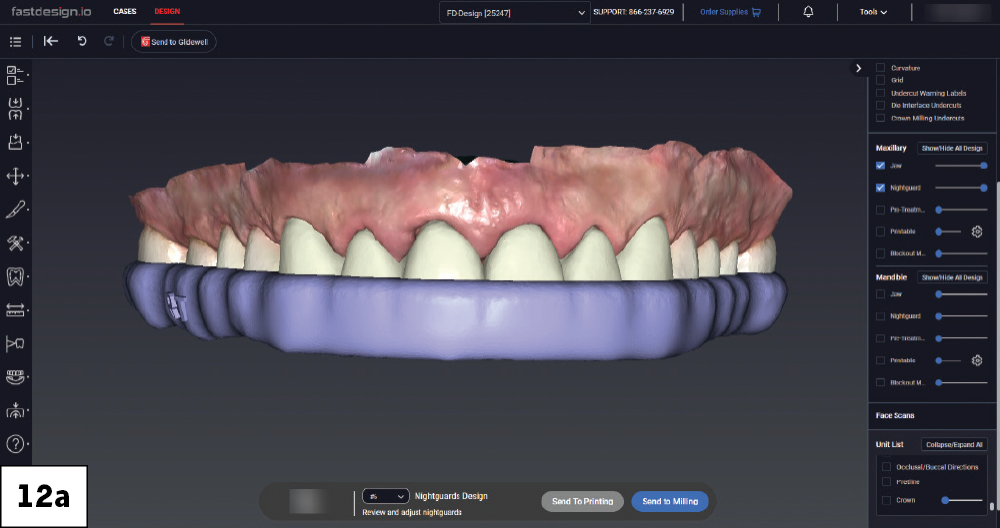Open Mandible Printable settings gear
This screenshot has height=528, width=1000.
pos(976,360)
